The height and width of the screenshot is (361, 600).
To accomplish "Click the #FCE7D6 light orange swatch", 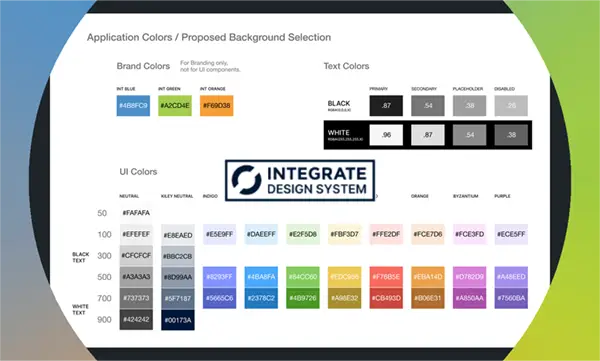I will coord(428,234).
